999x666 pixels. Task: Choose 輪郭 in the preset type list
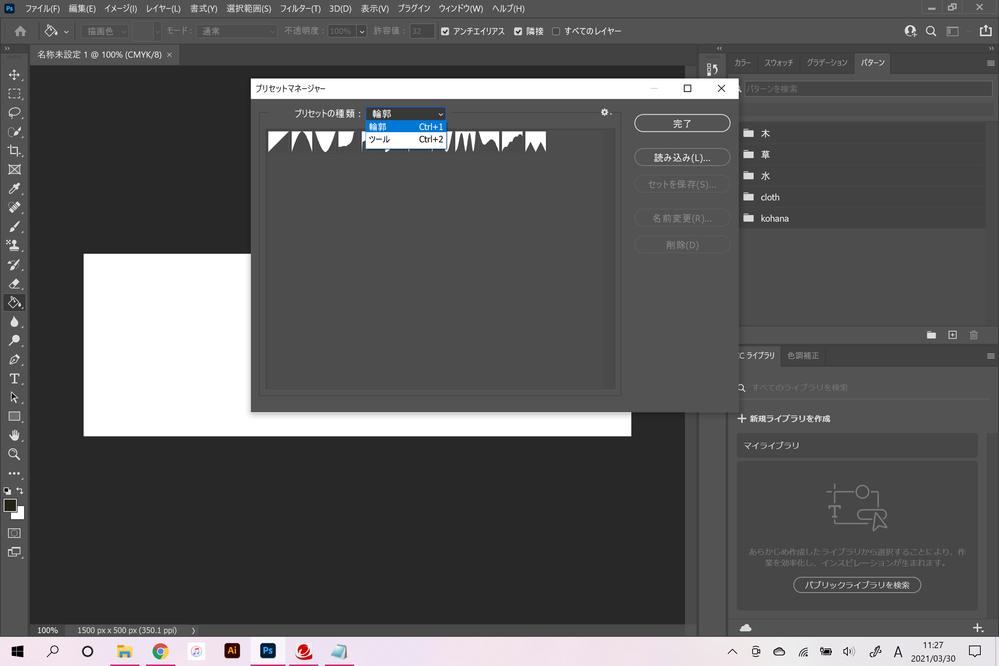pos(406,127)
